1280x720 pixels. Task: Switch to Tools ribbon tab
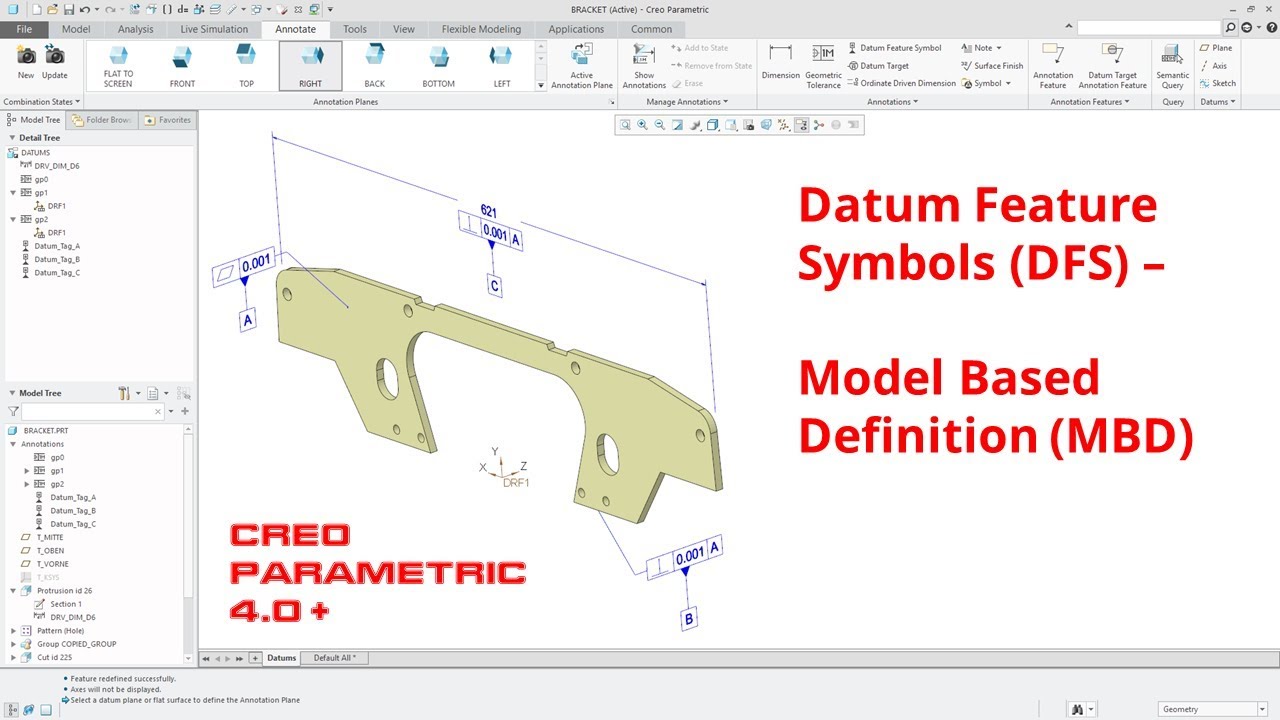(355, 29)
